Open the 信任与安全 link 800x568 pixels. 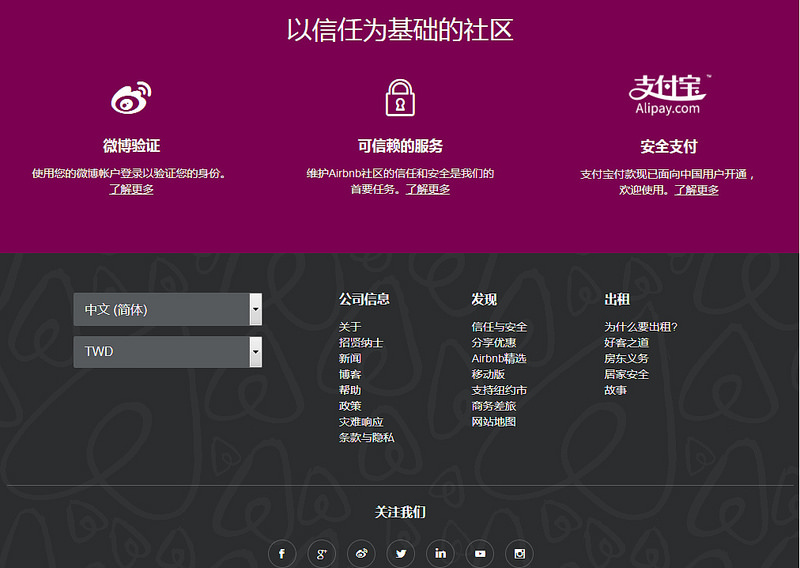[499, 327]
